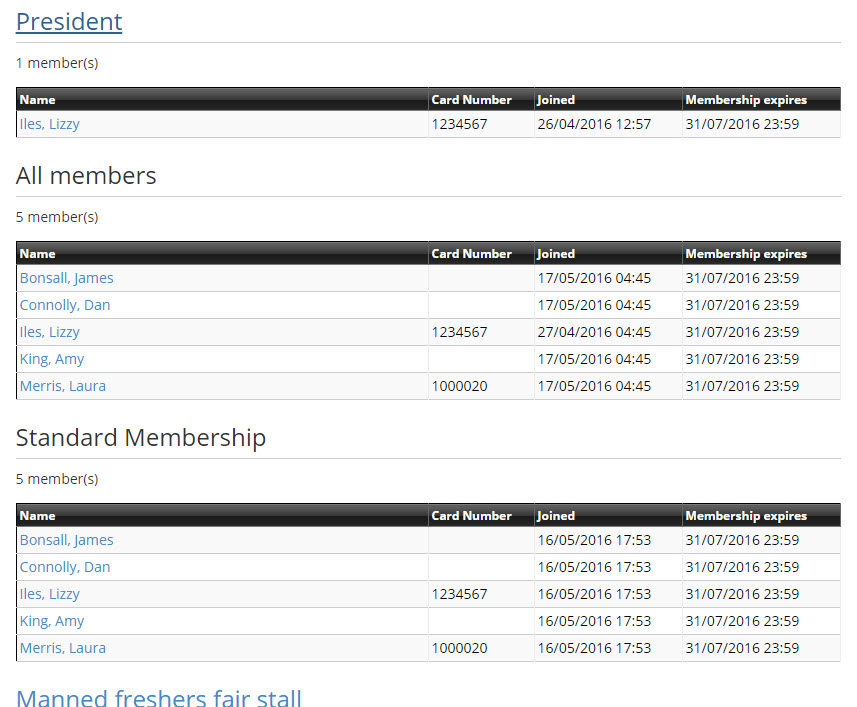Open Bonsall, James in All members table
The height and width of the screenshot is (707, 857).
point(67,278)
